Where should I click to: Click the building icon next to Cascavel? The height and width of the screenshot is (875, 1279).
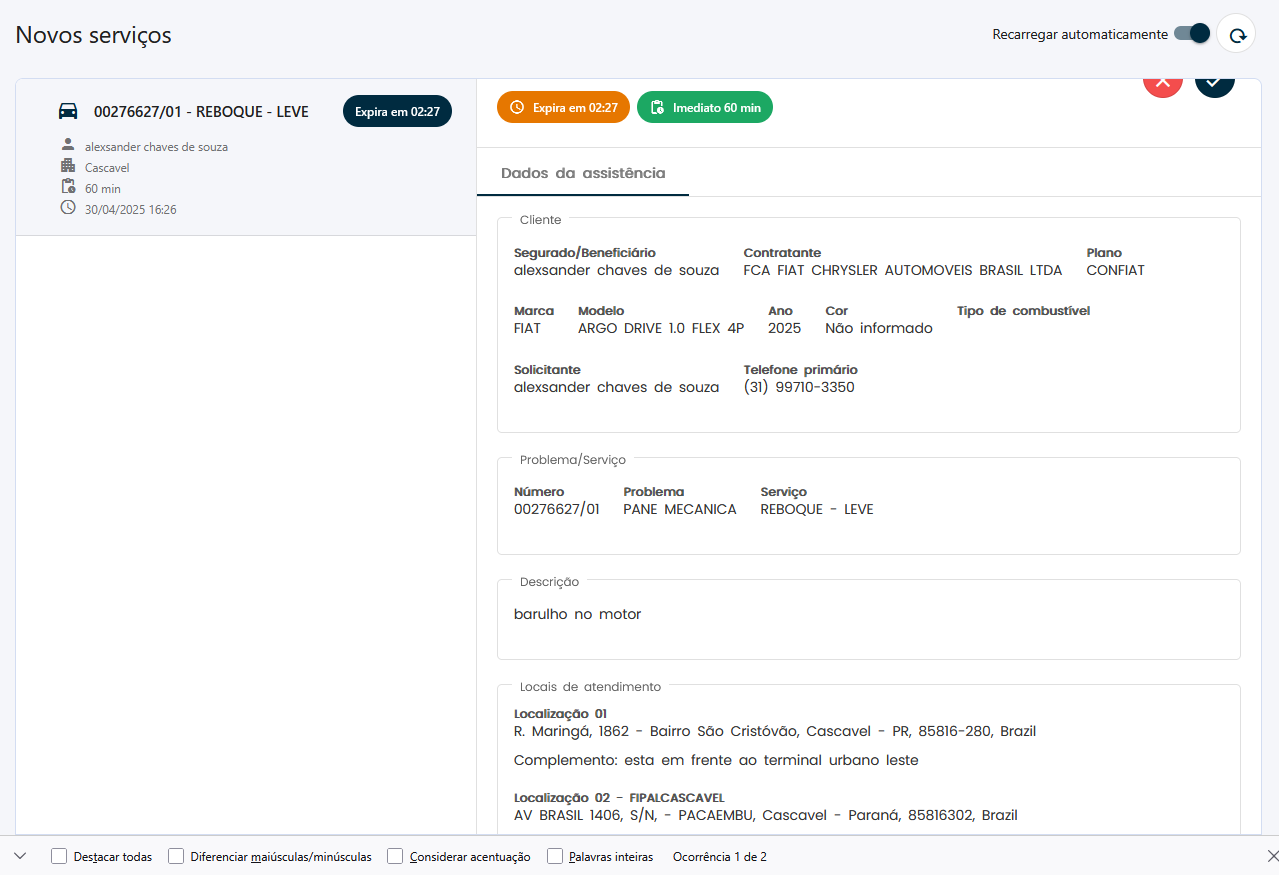pyautogui.click(x=68, y=166)
